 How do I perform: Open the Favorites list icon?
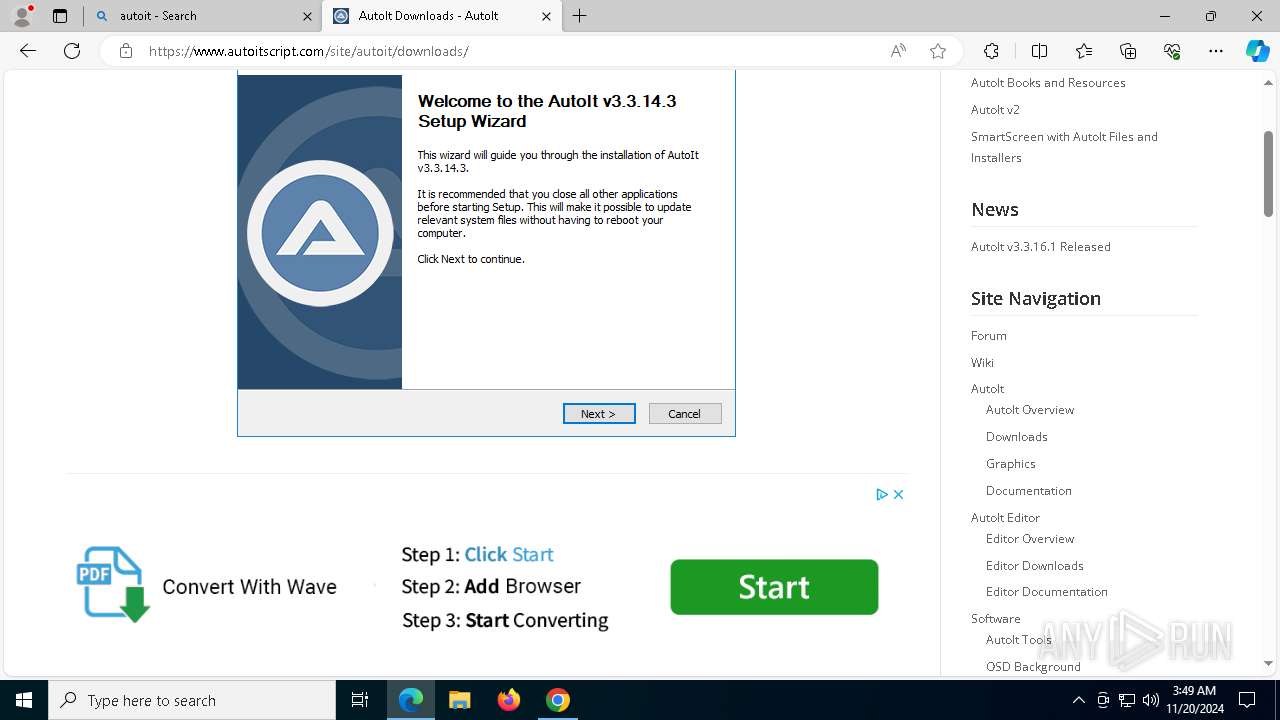click(x=1084, y=51)
